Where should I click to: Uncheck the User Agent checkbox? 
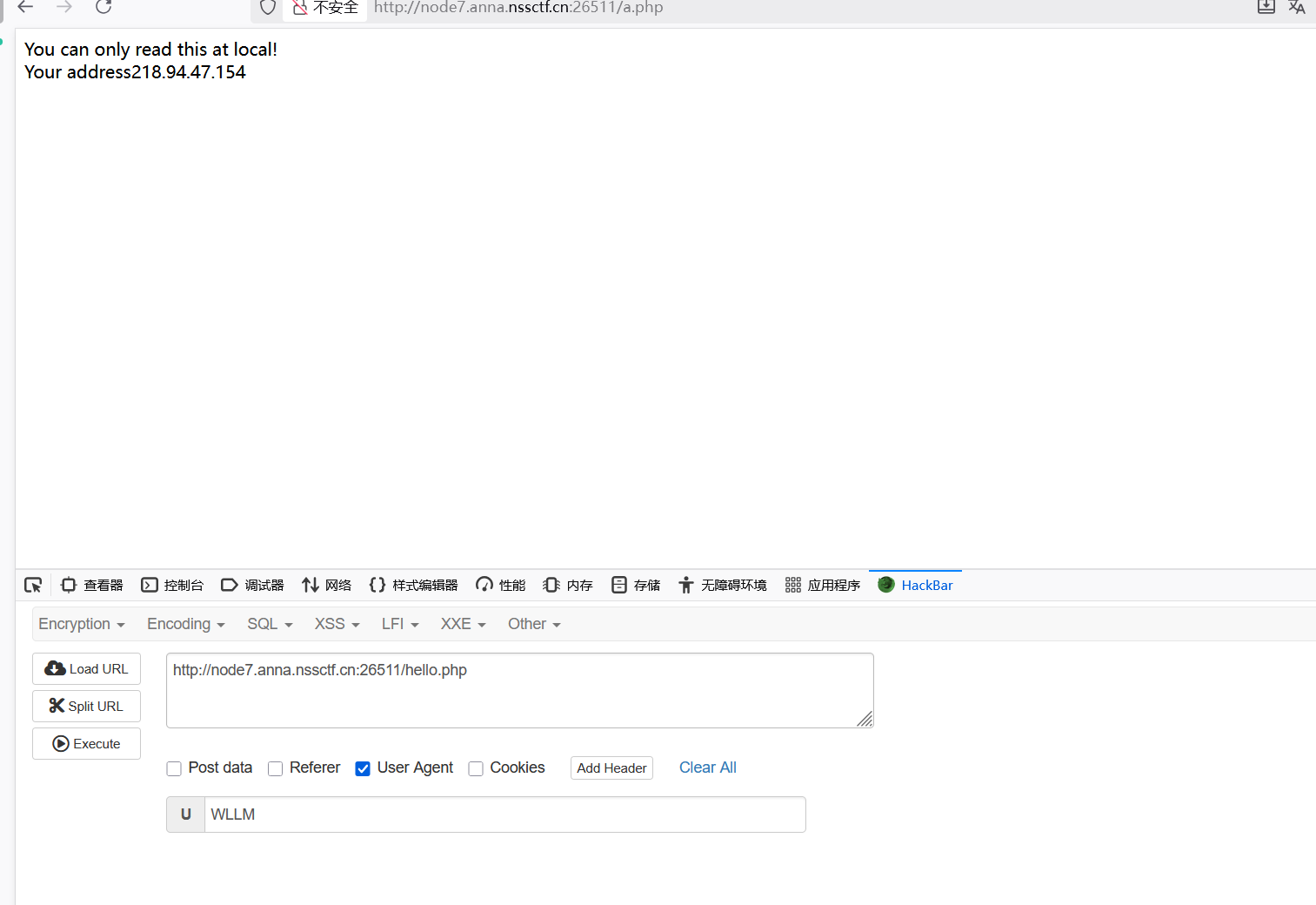(x=363, y=768)
